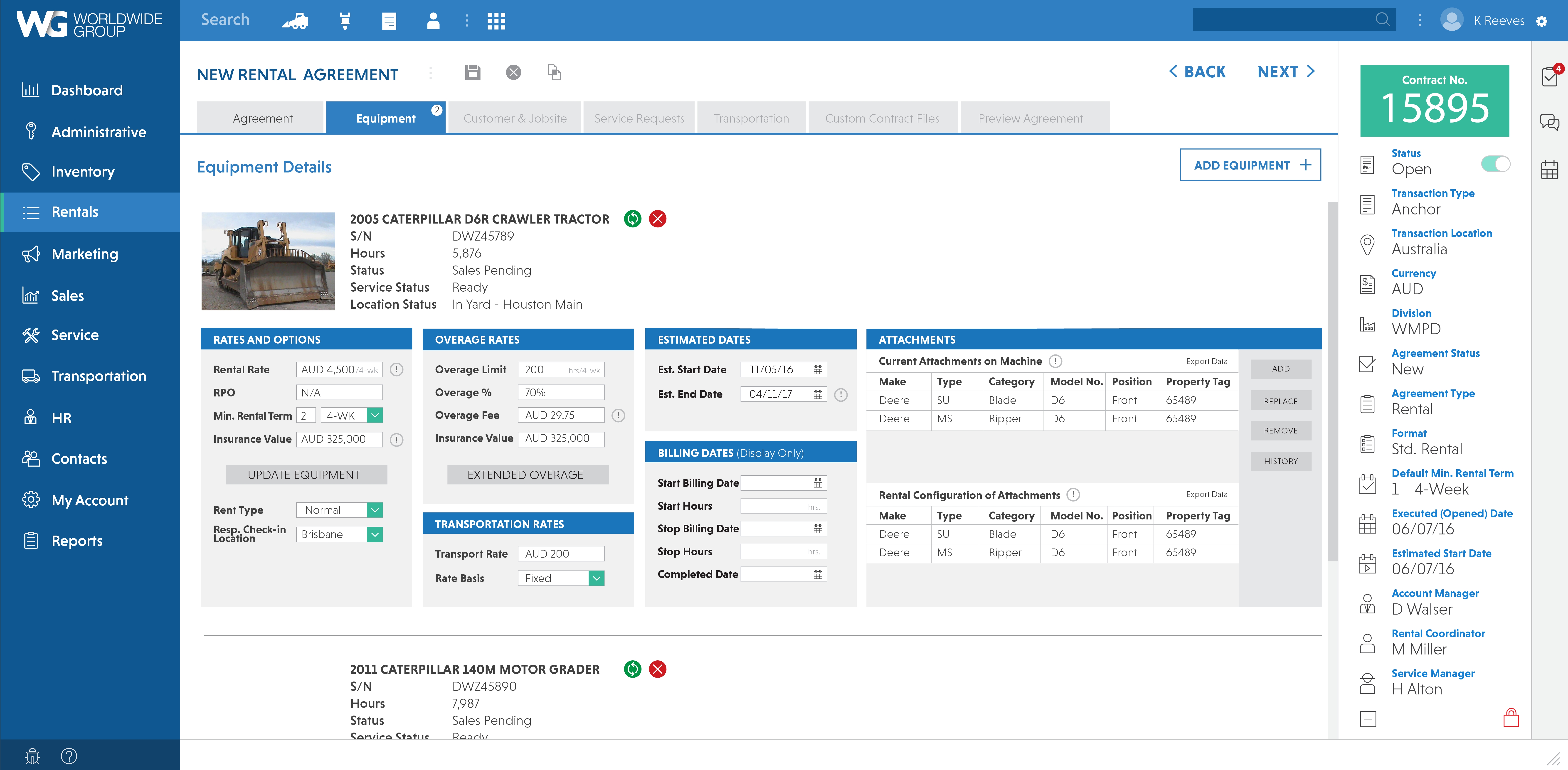Image resolution: width=1568 pixels, height=770 pixels.
Task: Expand the Rate Basis Fixed dropdown
Action: pyautogui.click(x=597, y=578)
